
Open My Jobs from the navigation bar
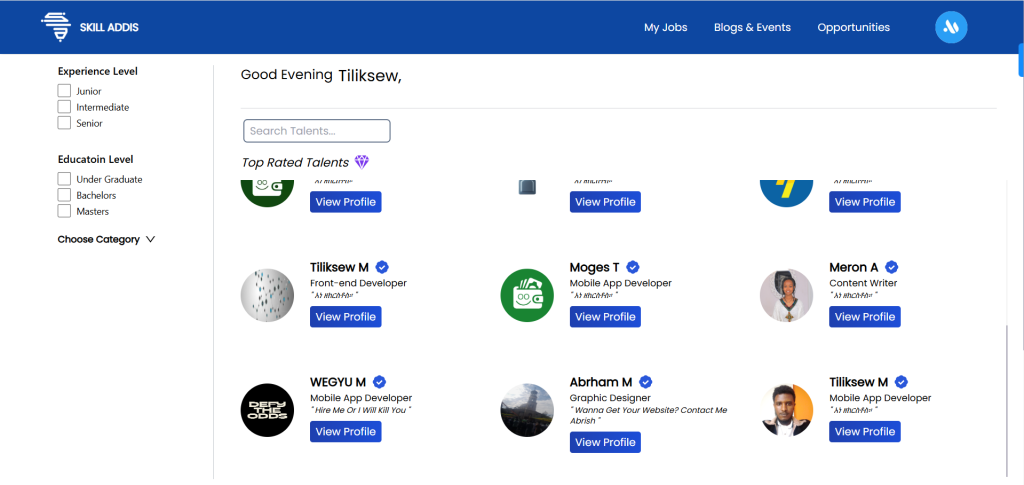click(x=665, y=27)
